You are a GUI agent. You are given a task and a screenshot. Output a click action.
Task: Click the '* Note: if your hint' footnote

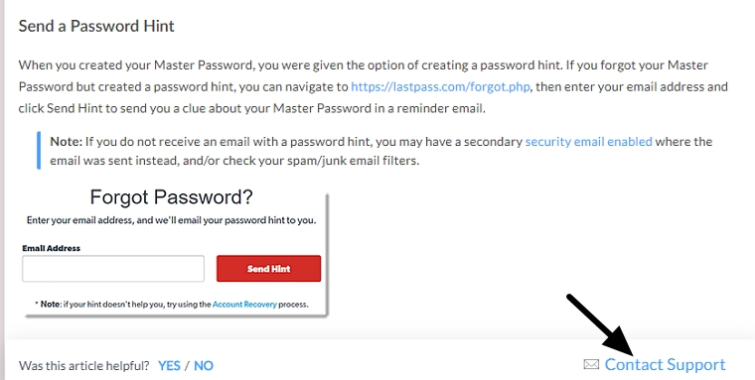[171, 304]
